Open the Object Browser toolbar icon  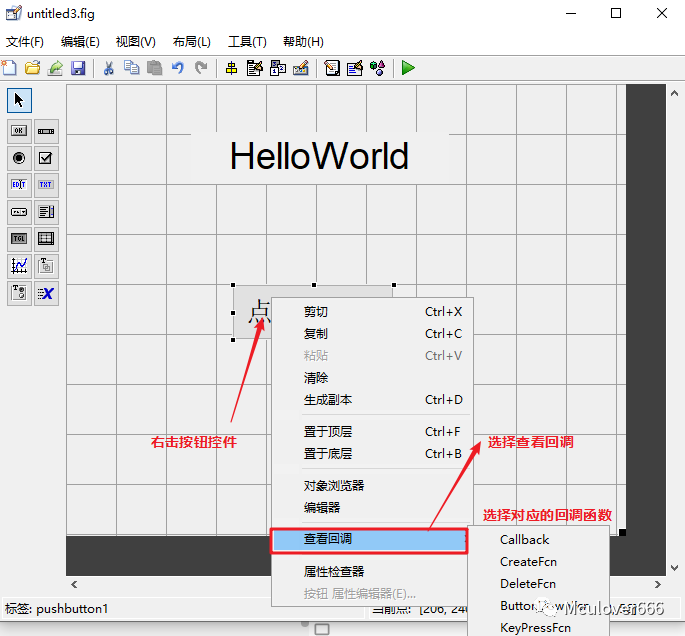[x=377, y=68]
